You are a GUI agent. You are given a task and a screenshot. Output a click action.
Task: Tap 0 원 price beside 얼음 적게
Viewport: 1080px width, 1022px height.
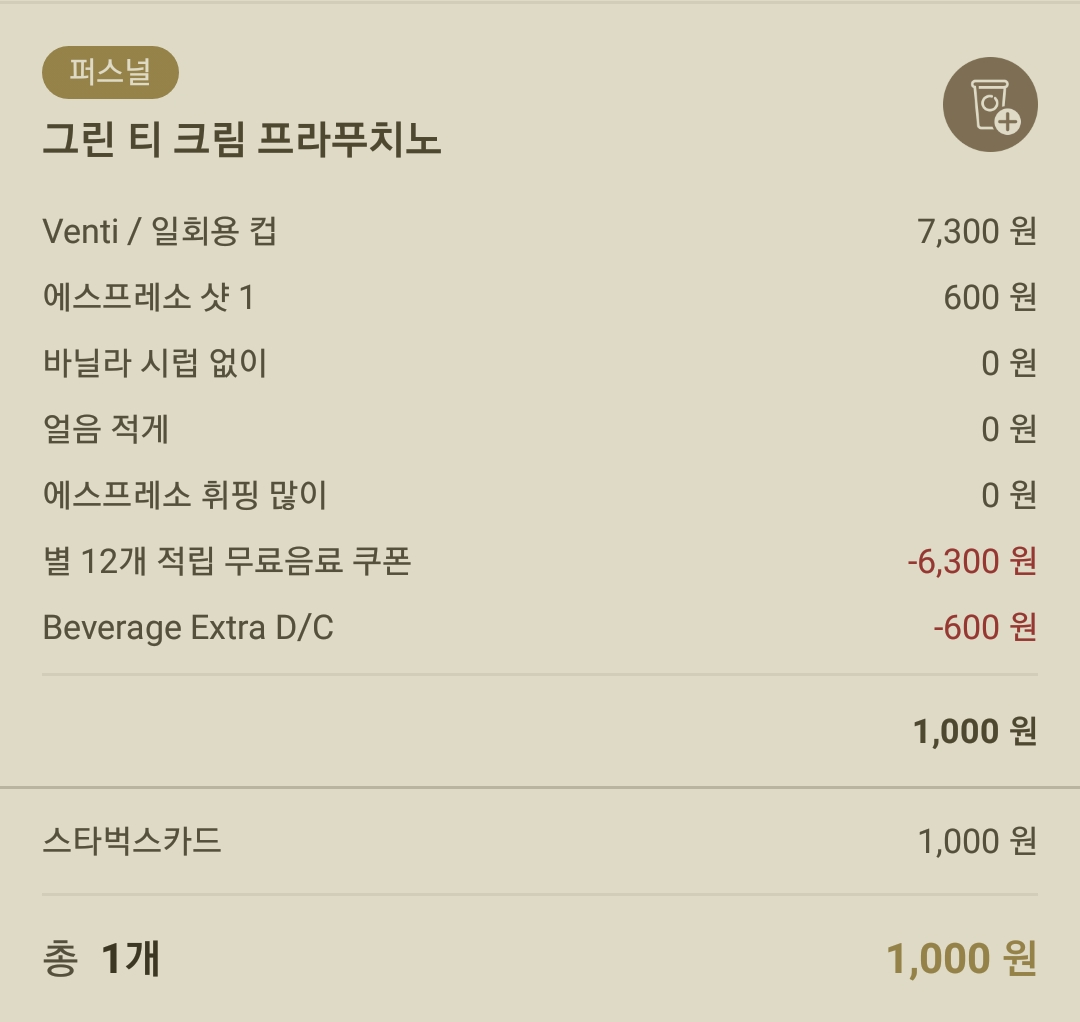1008,430
